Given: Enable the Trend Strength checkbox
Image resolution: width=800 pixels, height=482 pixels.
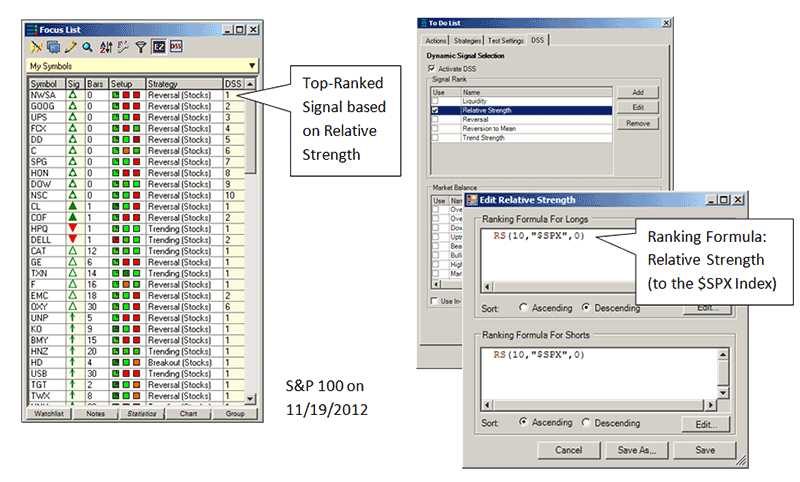Looking at the screenshot, I should [435, 138].
